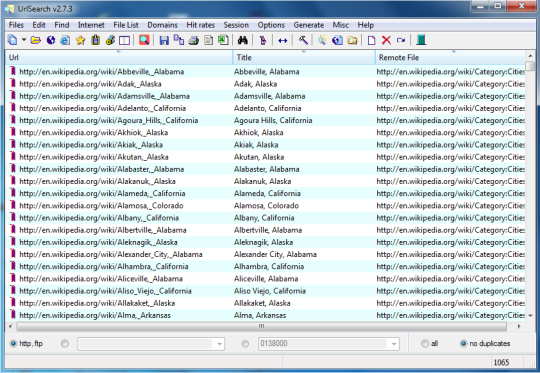
Task: Sort by the Title column header
Action: tap(304, 57)
